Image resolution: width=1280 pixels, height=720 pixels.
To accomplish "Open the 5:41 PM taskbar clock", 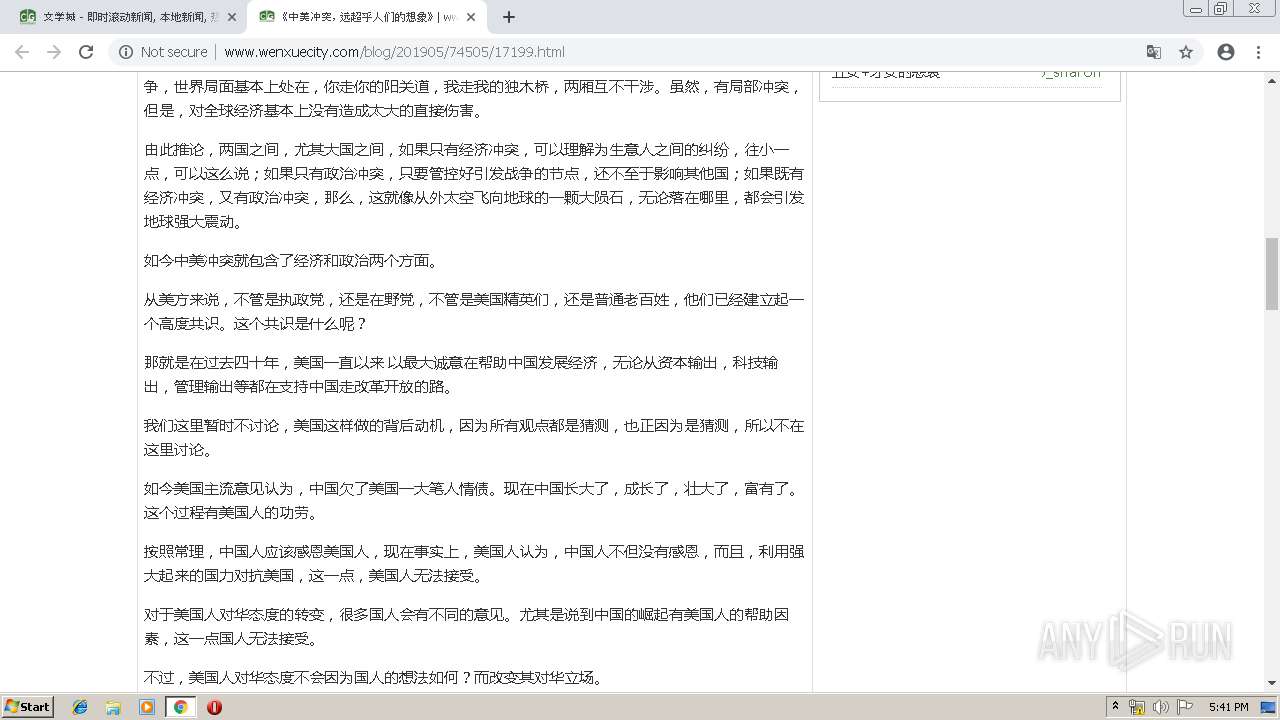I will pos(1228,707).
